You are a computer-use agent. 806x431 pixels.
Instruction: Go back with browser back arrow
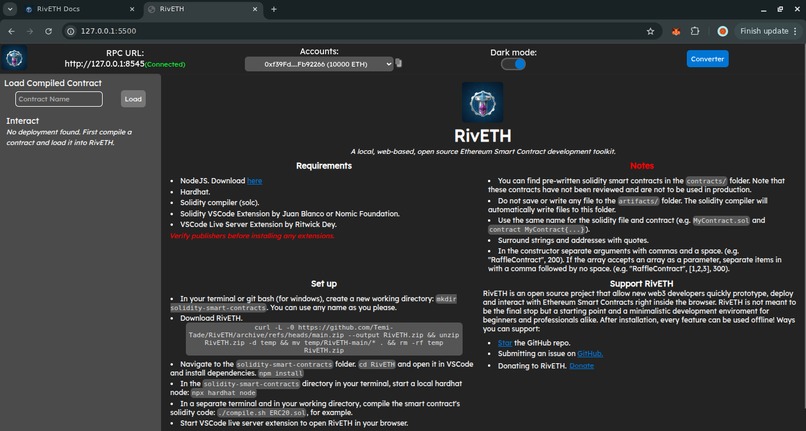(11, 31)
